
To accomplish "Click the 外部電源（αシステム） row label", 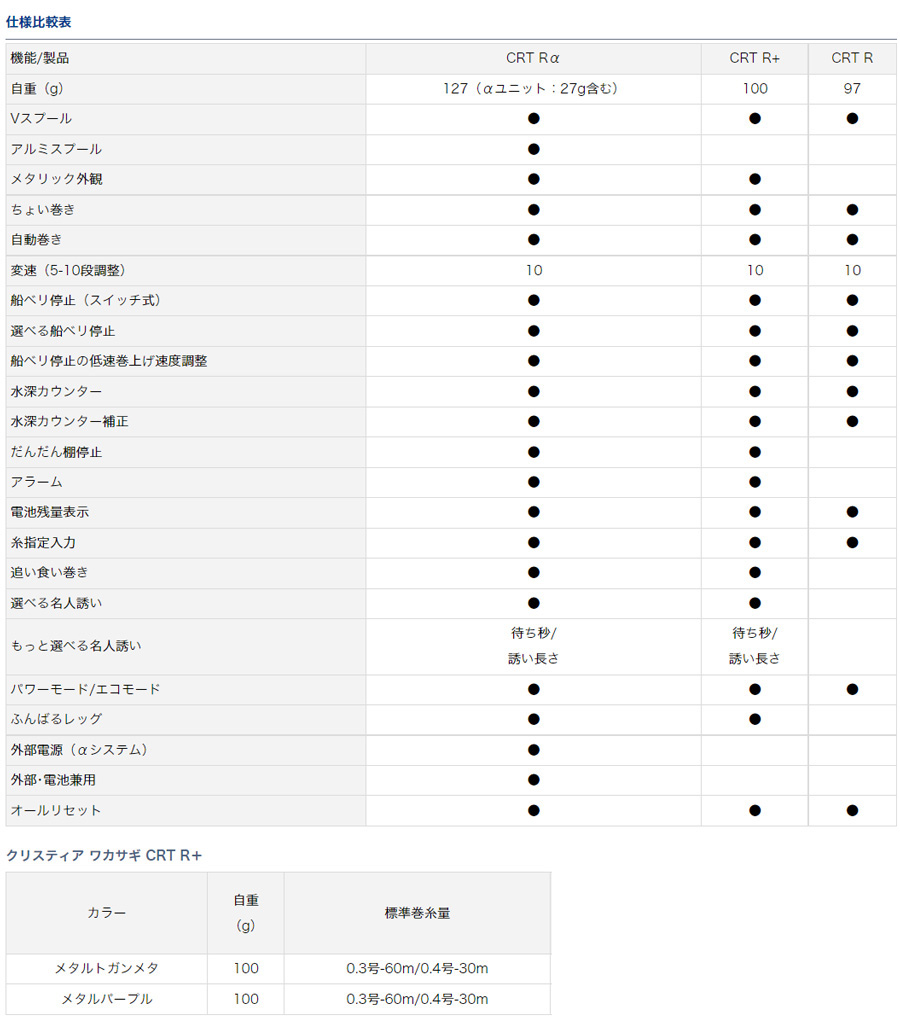I will [80, 750].
